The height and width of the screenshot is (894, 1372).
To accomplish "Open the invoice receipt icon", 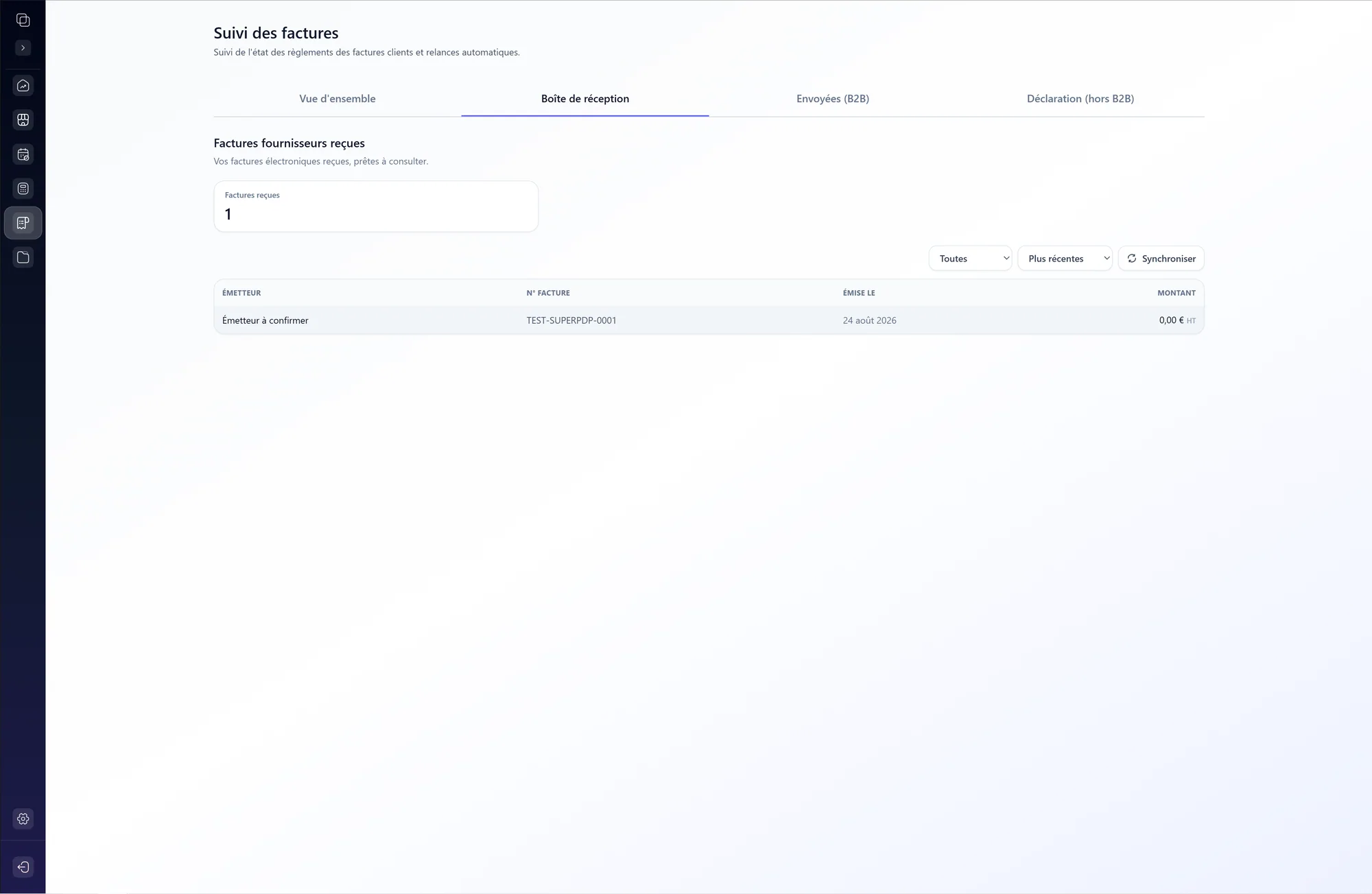I will pyautogui.click(x=23, y=223).
